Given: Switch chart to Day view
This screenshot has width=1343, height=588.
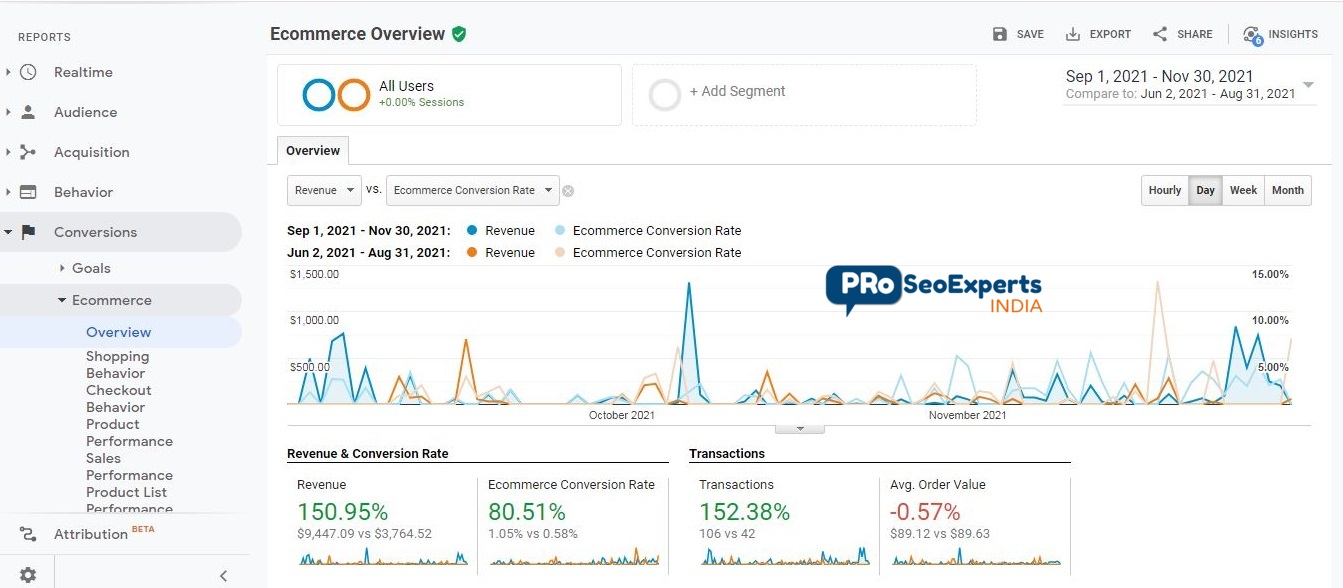Looking at the screenshot, I should click(x=1206, y=190).
